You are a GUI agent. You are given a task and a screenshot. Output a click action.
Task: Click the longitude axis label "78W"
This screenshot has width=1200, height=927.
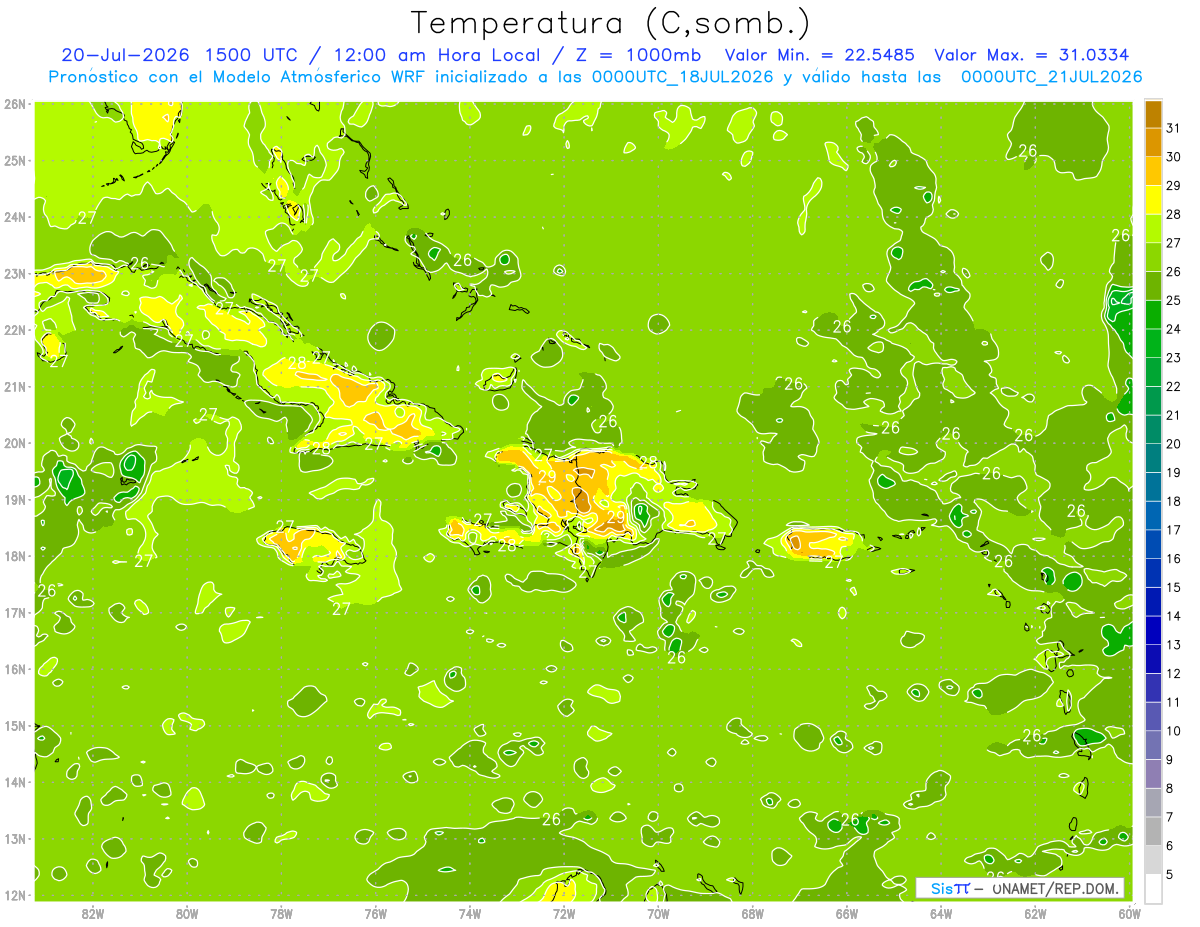[x=281, y=913]
